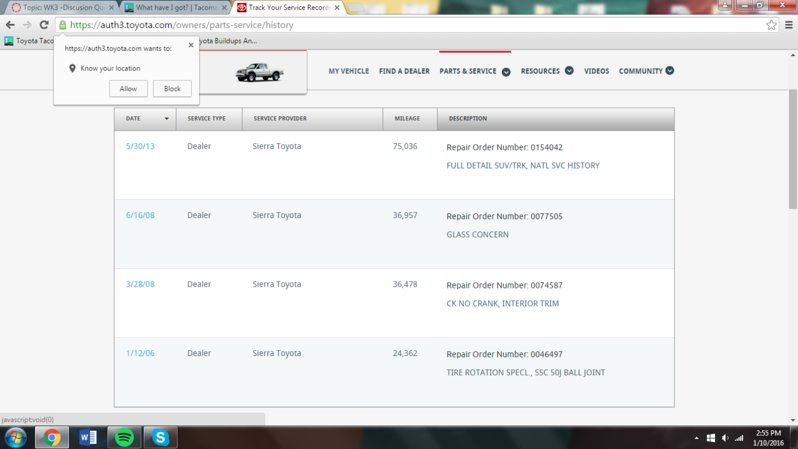Screen dimensions: 798x449
Task: Show hidden system tray icons
Action: 696,438
